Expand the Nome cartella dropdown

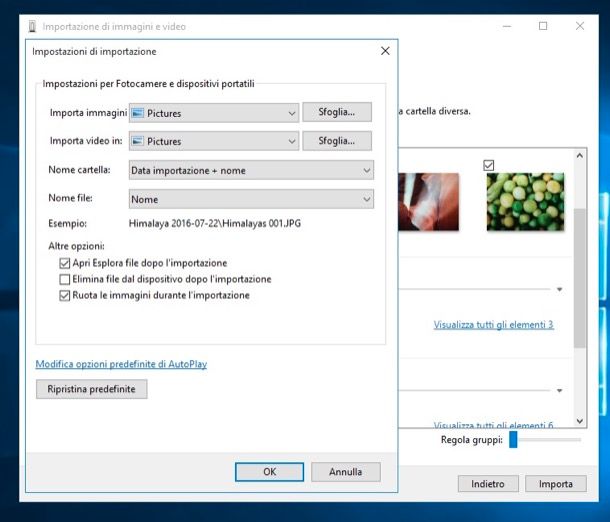pos(366,171)
